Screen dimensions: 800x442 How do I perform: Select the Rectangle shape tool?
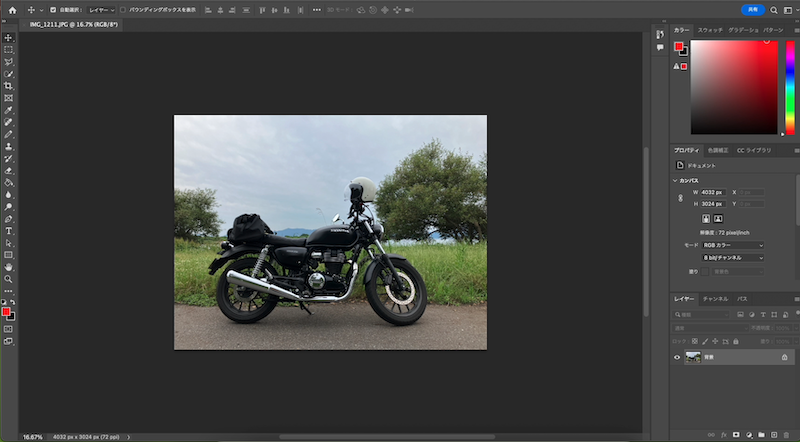[8, 255]
